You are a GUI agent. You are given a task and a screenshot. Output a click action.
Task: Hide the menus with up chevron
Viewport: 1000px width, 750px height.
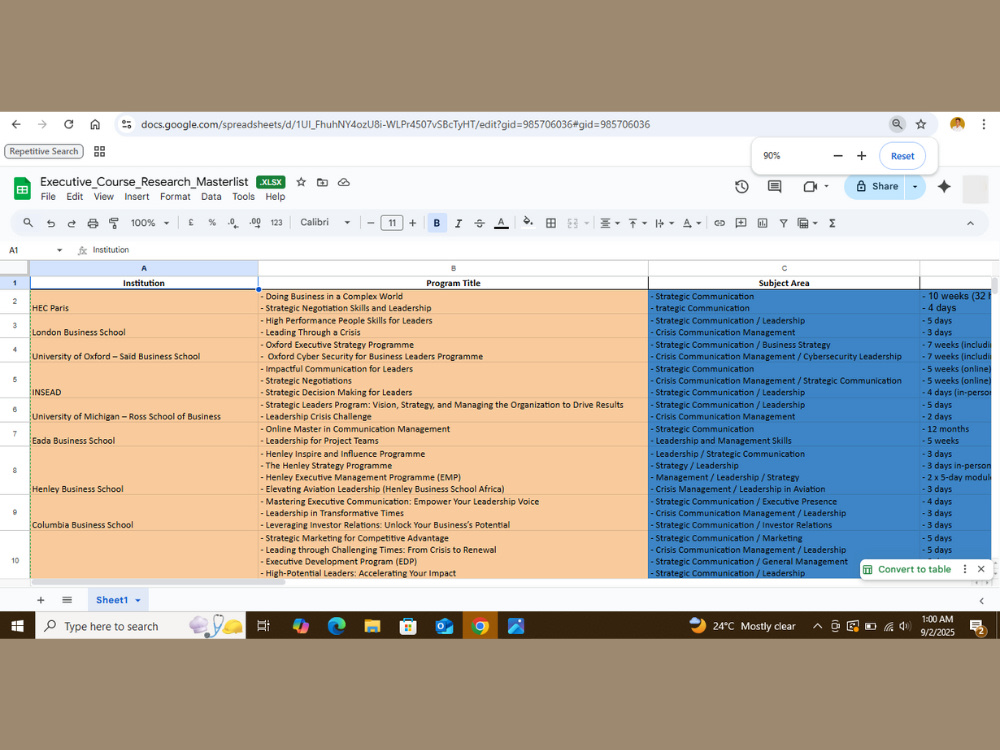pyautogui.click(x=971, y=223)
